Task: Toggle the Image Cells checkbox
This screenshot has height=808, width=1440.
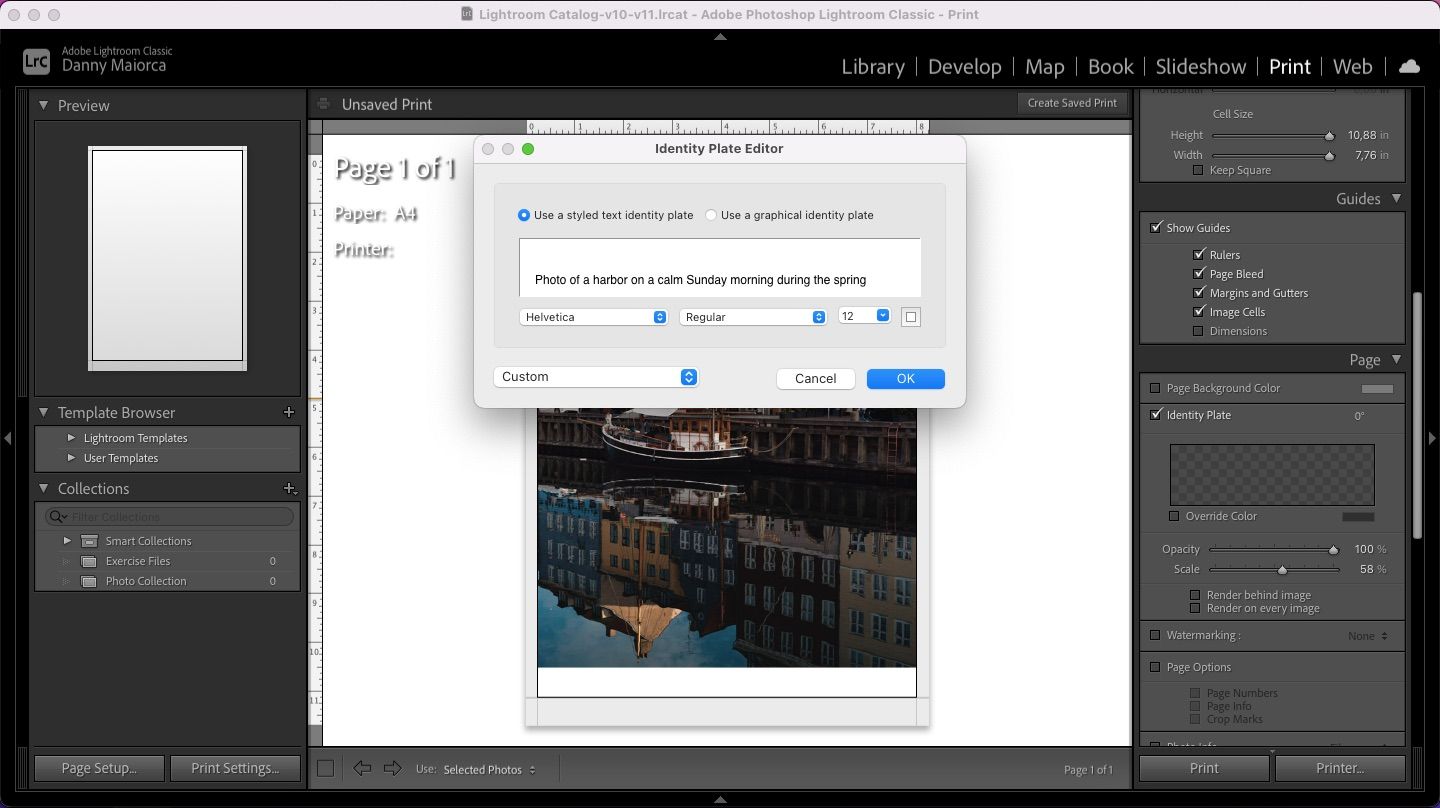Action: coord(1198,311)
